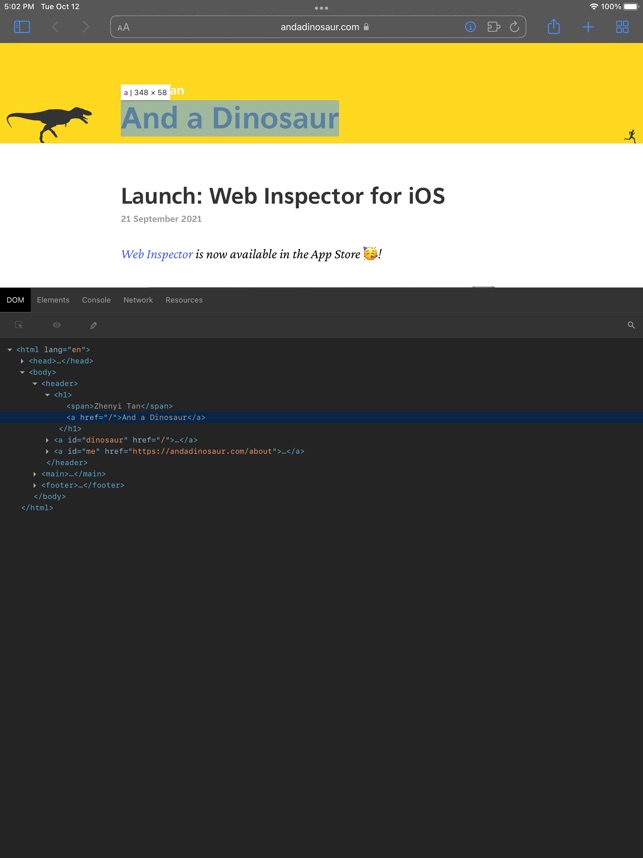Open the Network tab
Image resolution: width=643 pixels, height=858 pixels.
pos(138,300)
